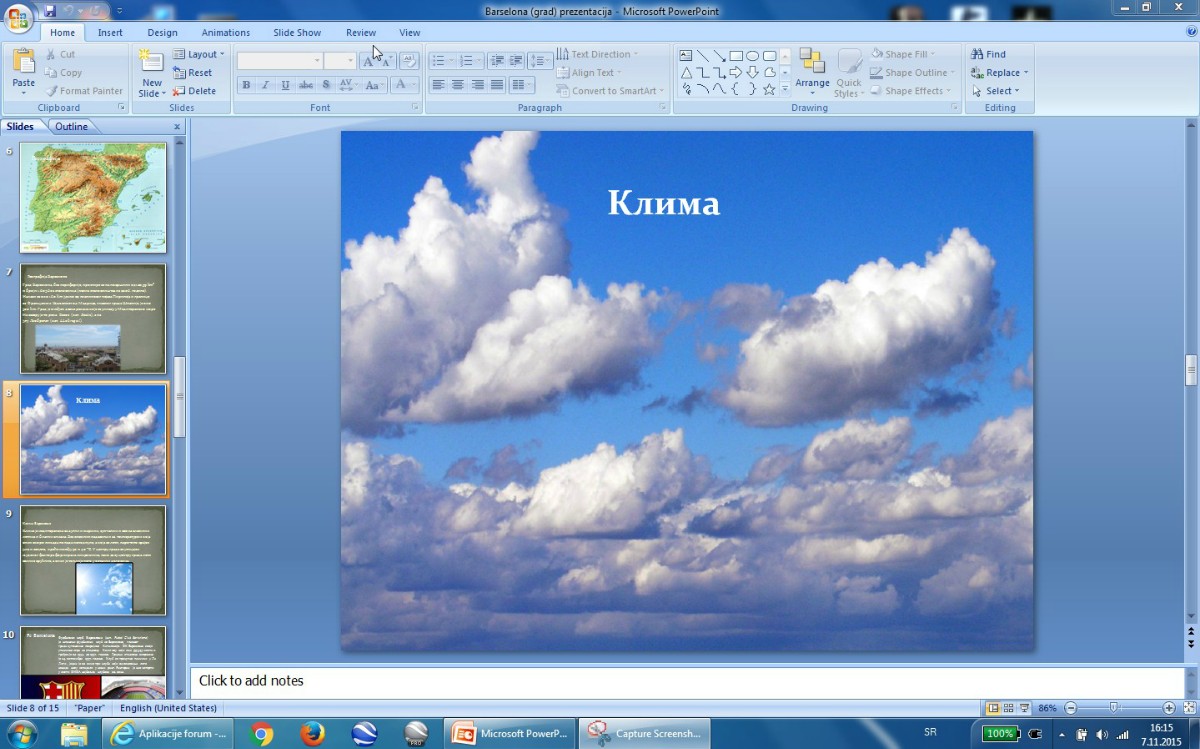1200x749 pixels.
Task: Switch to Slide Sorter view
Action: click(1008, 708)
